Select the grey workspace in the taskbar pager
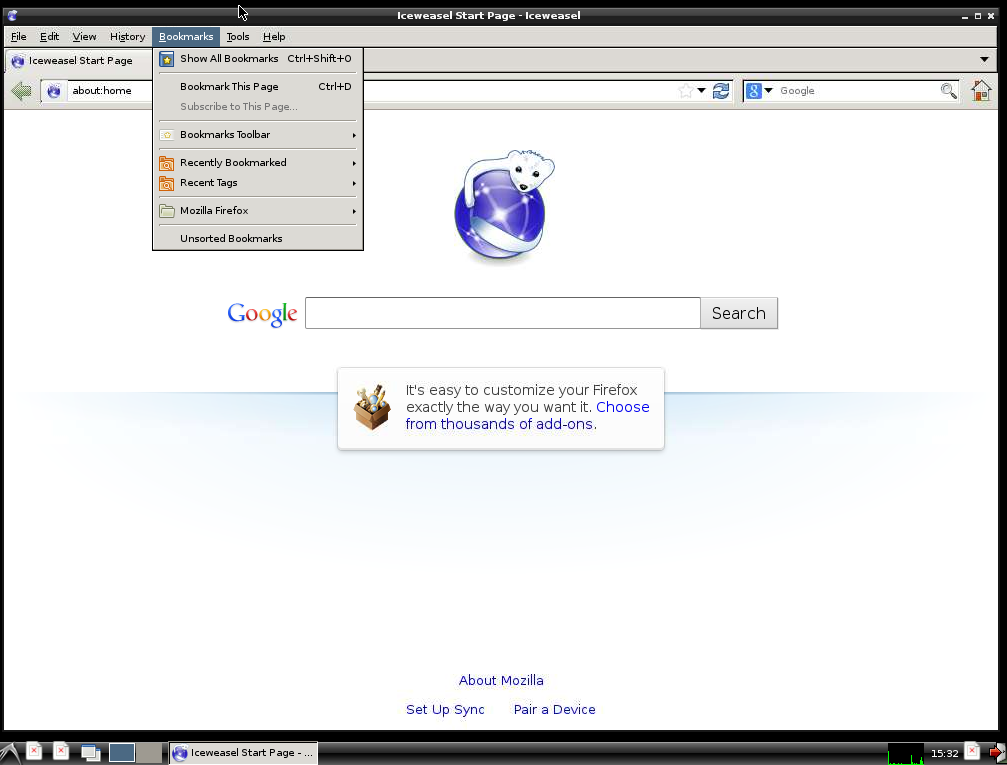Image resolution: width=1007 pixels, height=765 pixels. click(x=149, y=752)
